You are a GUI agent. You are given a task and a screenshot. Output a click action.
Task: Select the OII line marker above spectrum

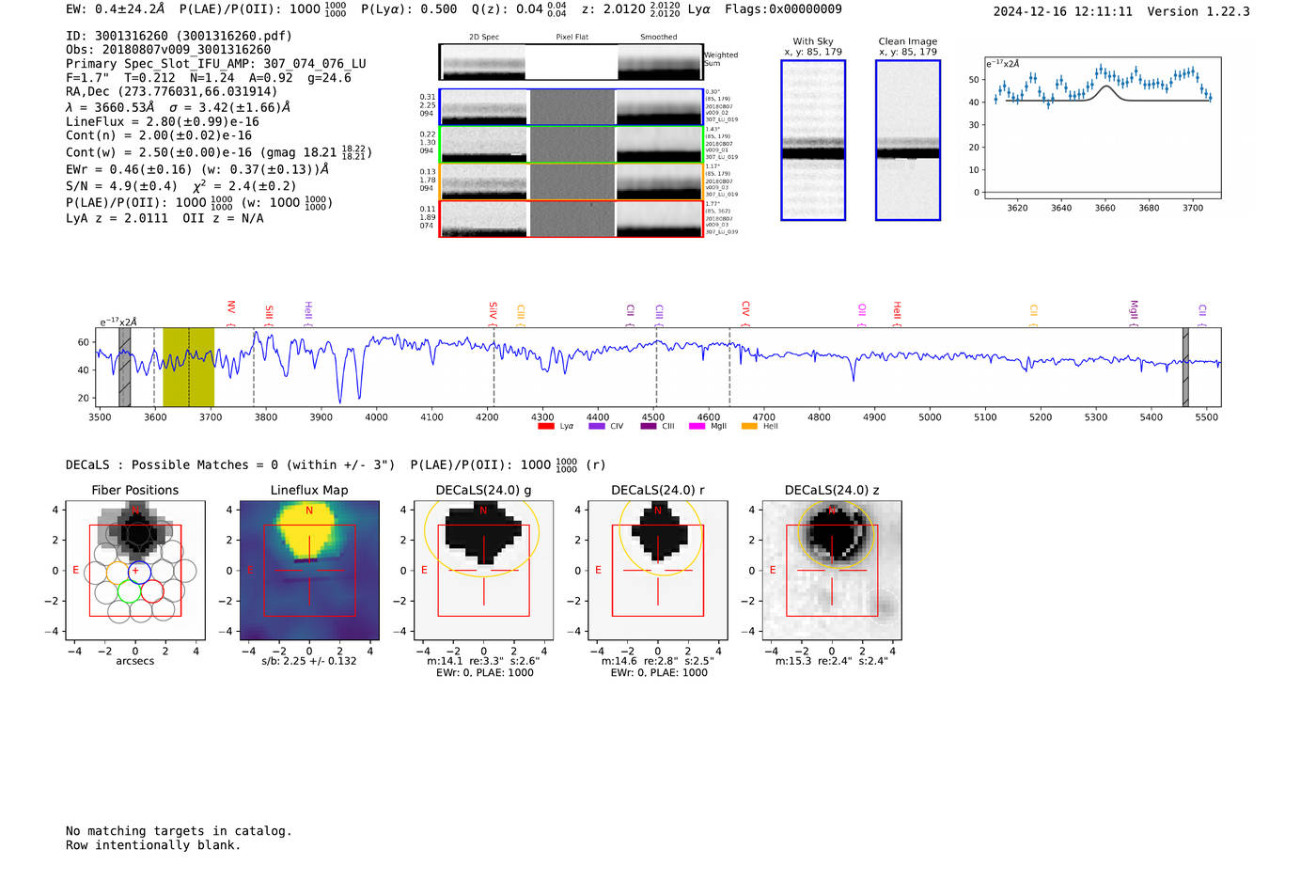pyautogui.click(x=862, y=314)
